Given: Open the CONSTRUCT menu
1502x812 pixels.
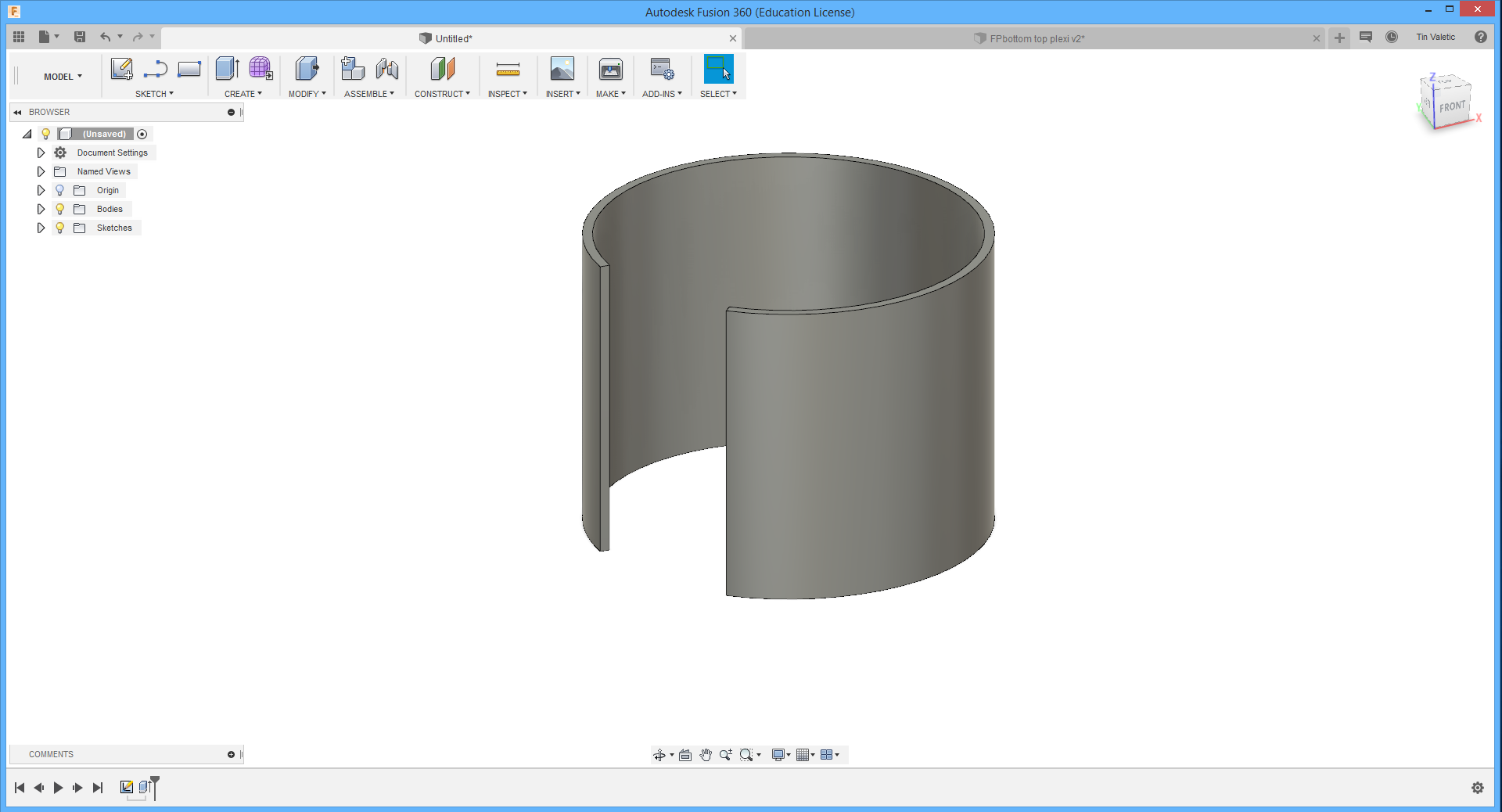Looking at the screenshot, I should point(442,94).
